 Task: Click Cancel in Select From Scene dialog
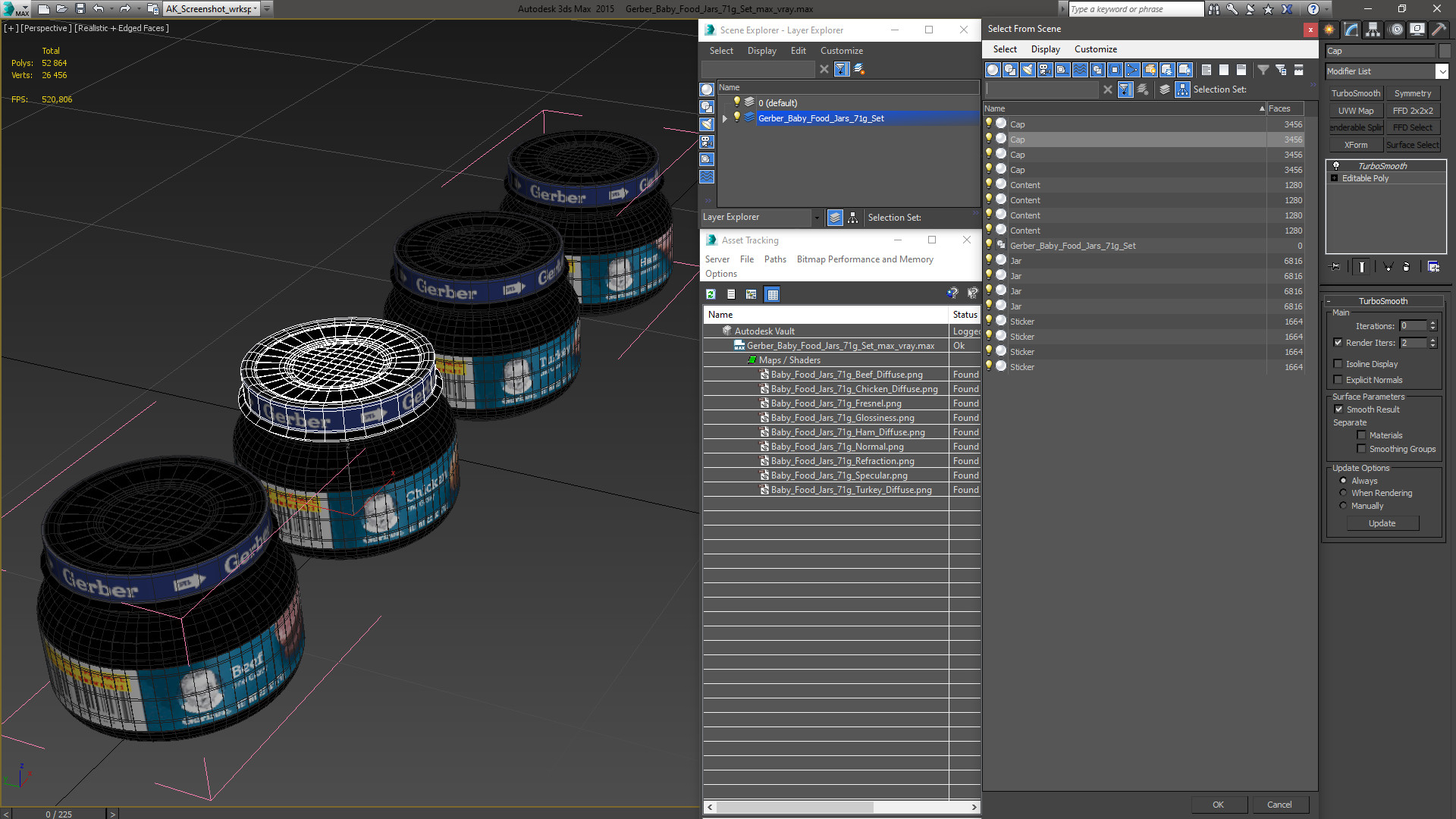pos(1279,805)
